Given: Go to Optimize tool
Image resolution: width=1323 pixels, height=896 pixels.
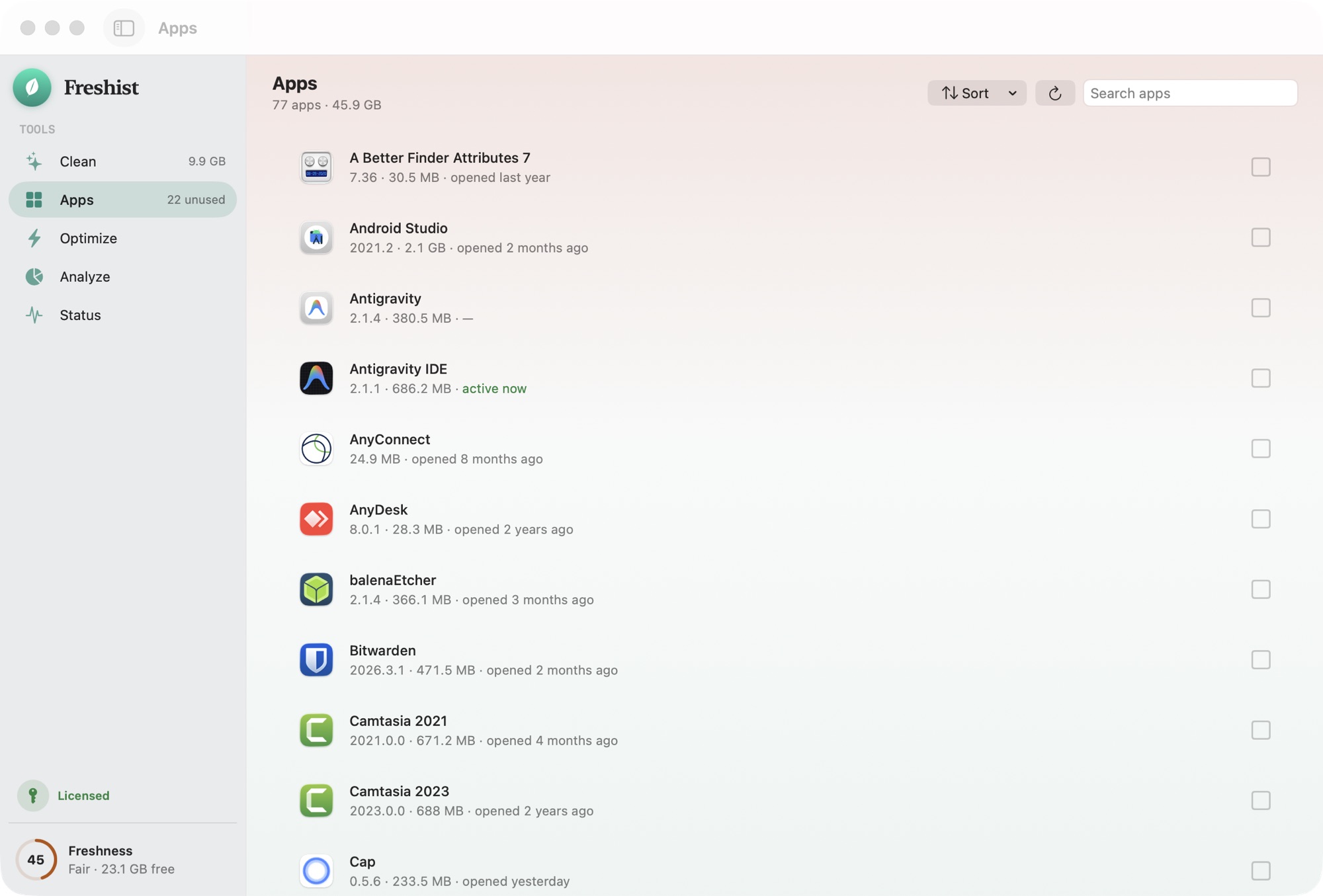Looking at the screenshot, I should [x=122, y=238].
